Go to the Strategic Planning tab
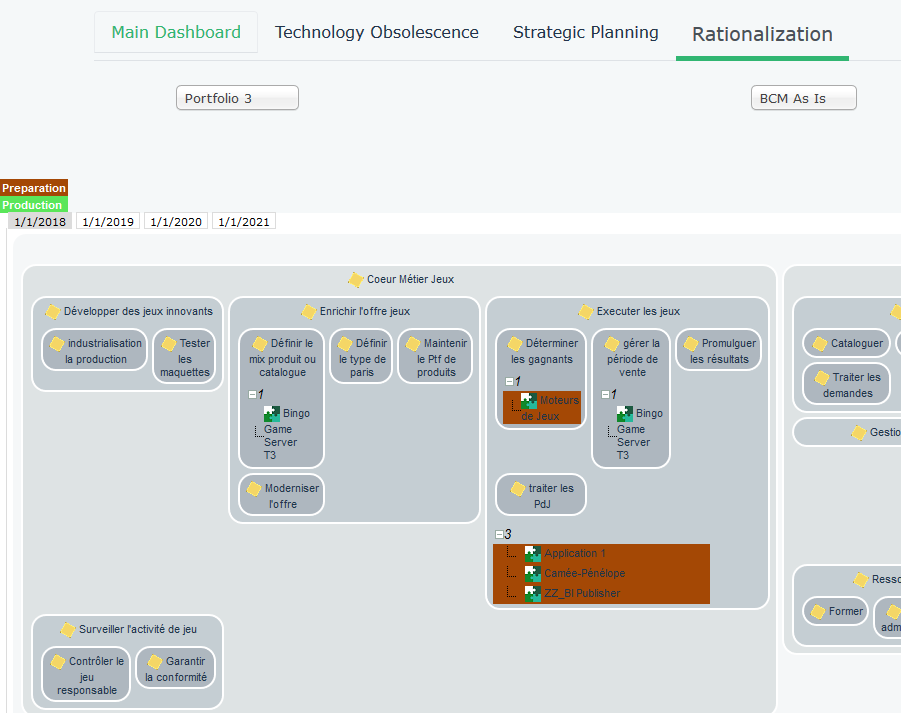901x713 pixels. pyautogui.click(x=585, y=32)
